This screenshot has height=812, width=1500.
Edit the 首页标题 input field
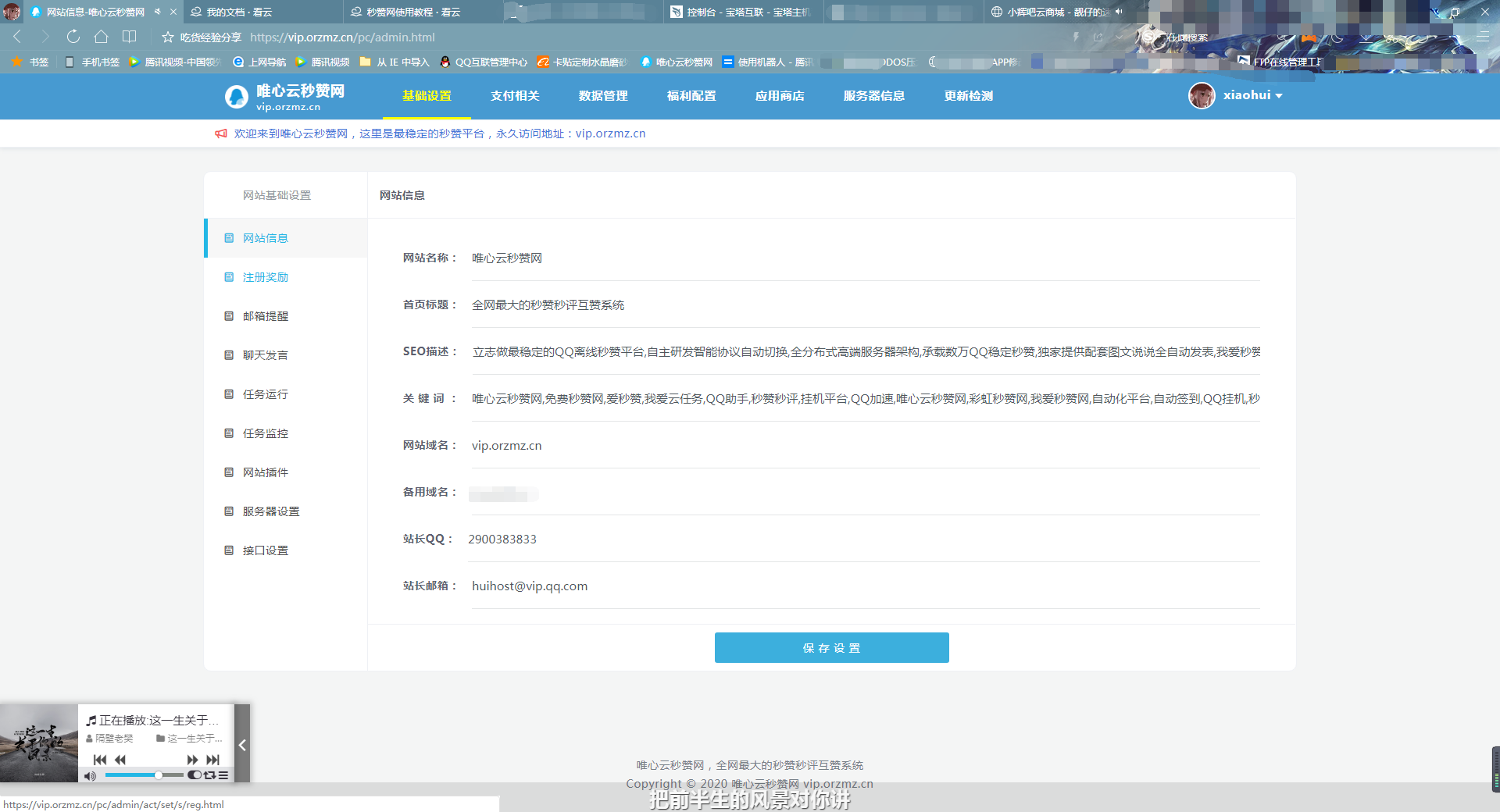coord(865,305)
